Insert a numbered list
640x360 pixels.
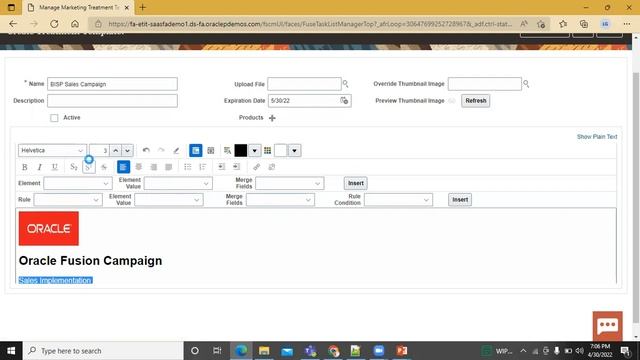(202, 167)
